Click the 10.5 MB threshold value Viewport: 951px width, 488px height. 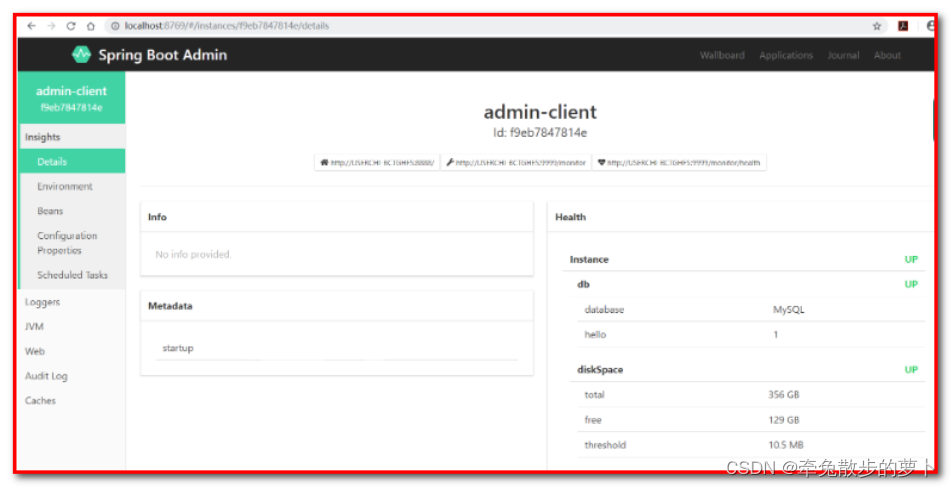(786, 445)
